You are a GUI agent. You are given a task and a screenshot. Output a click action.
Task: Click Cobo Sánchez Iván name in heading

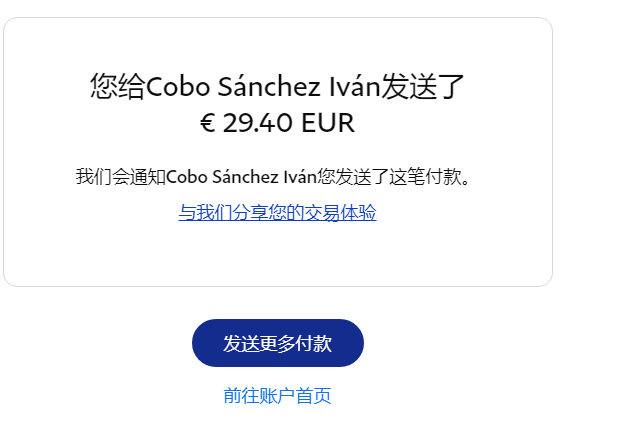[263, 86]
